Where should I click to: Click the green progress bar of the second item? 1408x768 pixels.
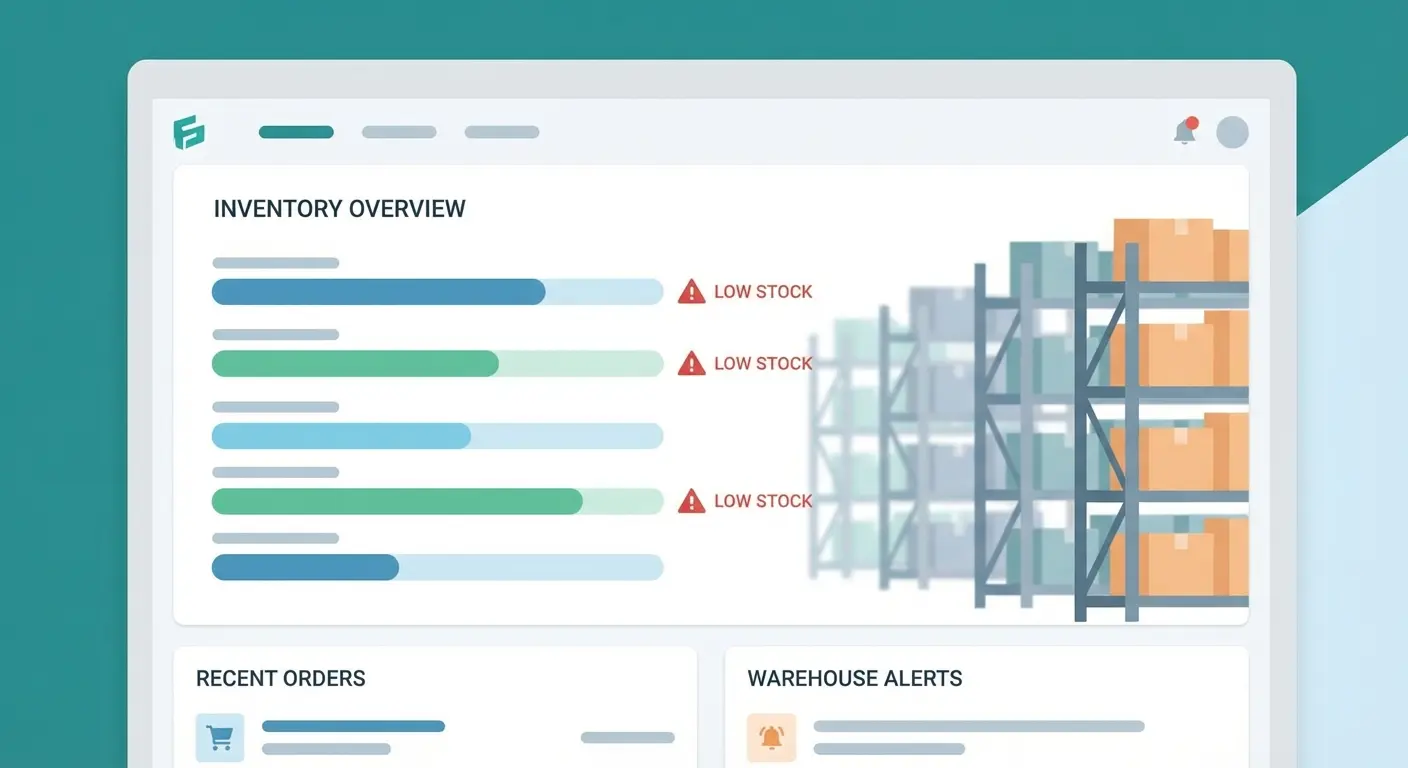(354, 364)
